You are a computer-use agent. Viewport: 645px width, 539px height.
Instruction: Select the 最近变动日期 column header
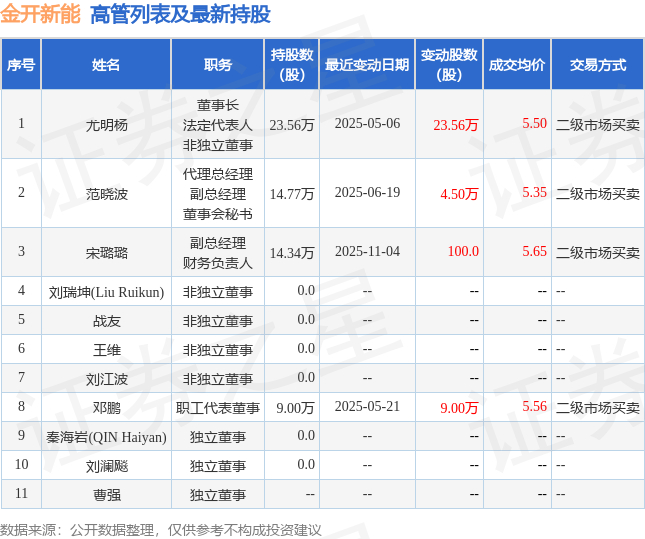tap(367, 65)
